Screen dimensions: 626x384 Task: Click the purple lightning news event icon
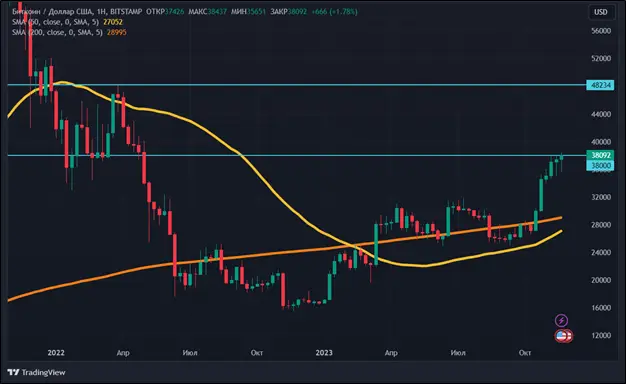click(x=561, y=320)
